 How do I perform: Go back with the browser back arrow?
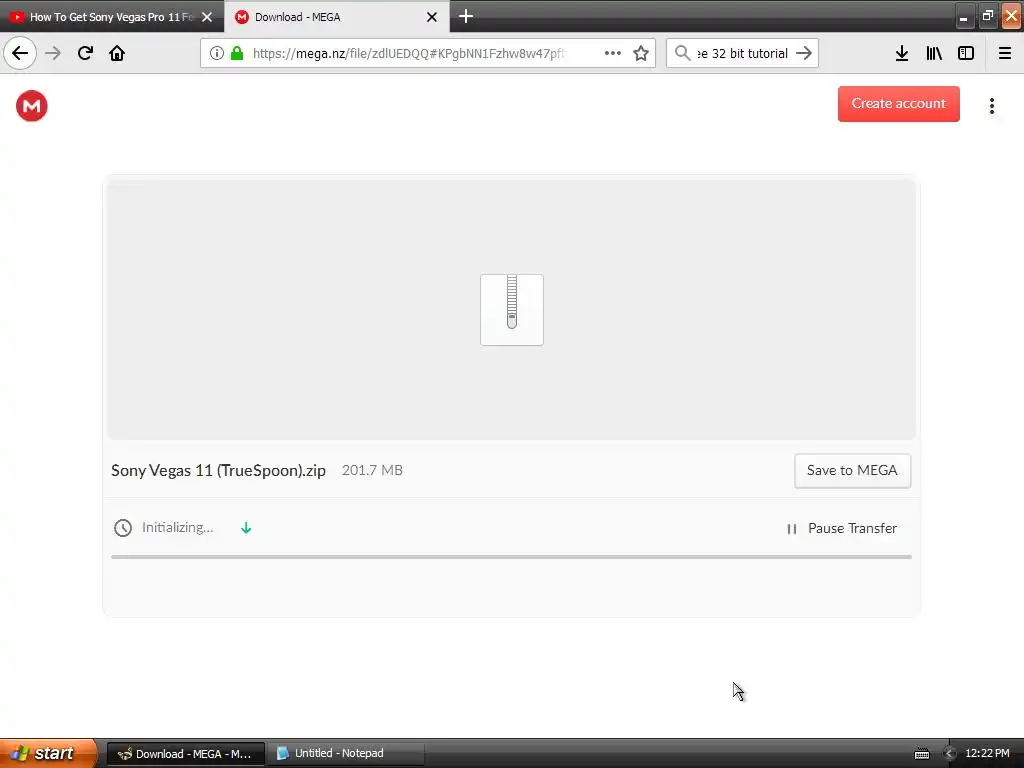20,53
